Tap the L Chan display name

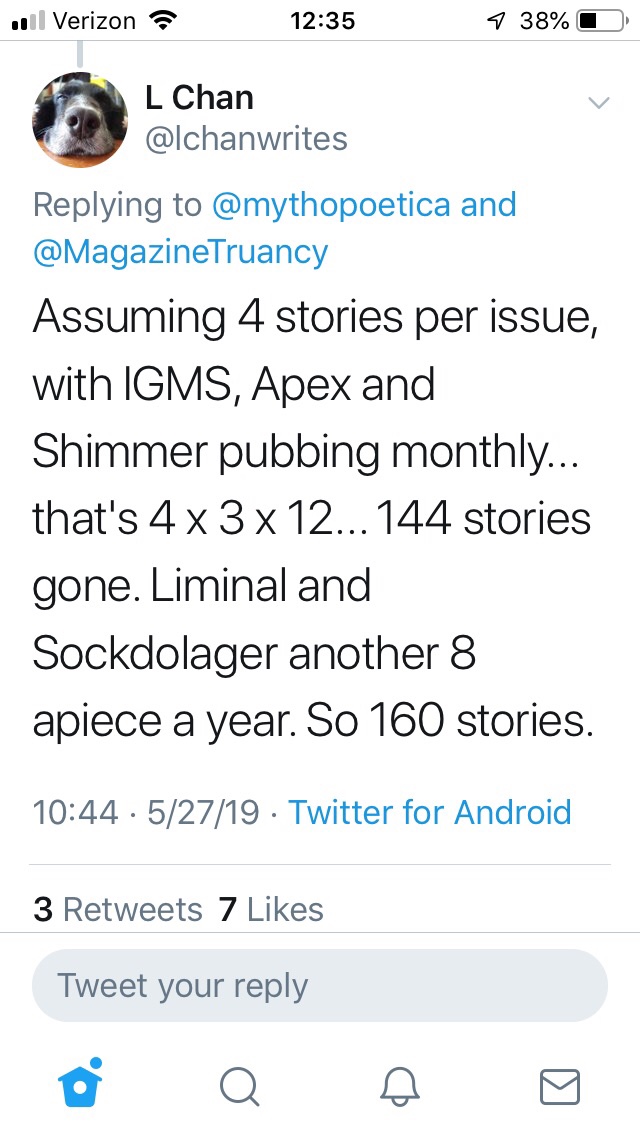[199, 97]
